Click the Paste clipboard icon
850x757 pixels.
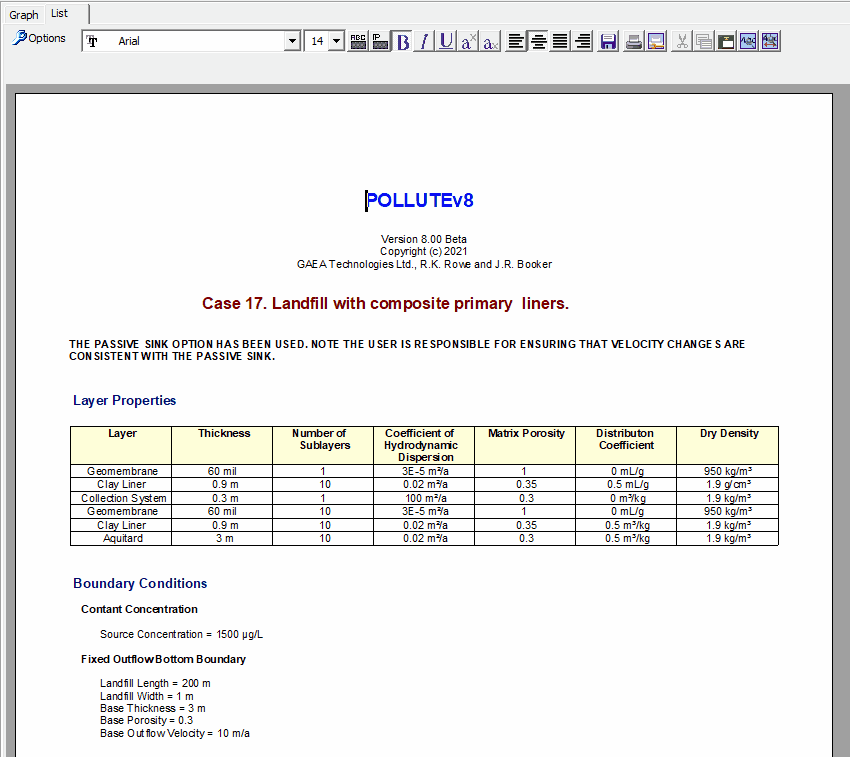(x=726, y=41)
